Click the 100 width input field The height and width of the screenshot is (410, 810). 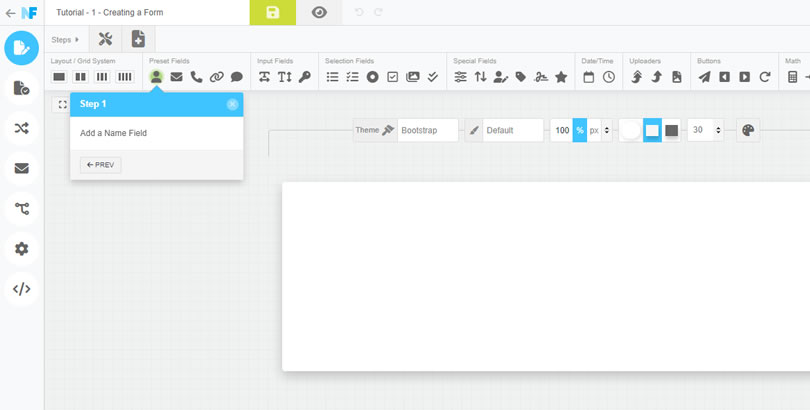(562, 130)
